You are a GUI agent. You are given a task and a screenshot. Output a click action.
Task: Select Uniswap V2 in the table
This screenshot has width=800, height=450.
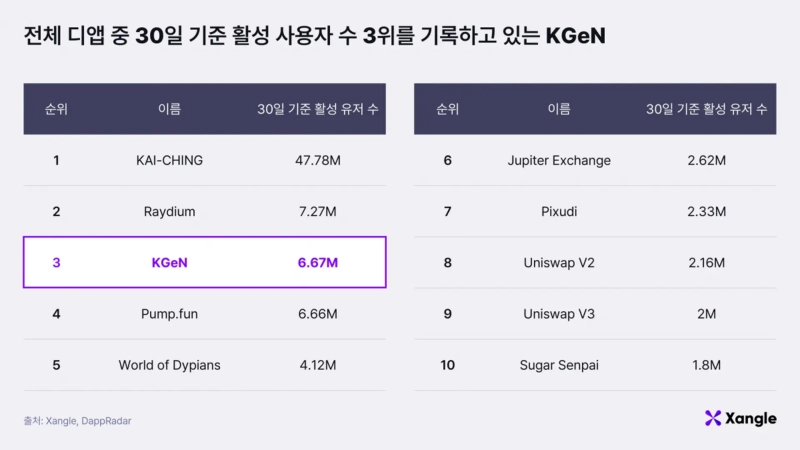[559, 263]
